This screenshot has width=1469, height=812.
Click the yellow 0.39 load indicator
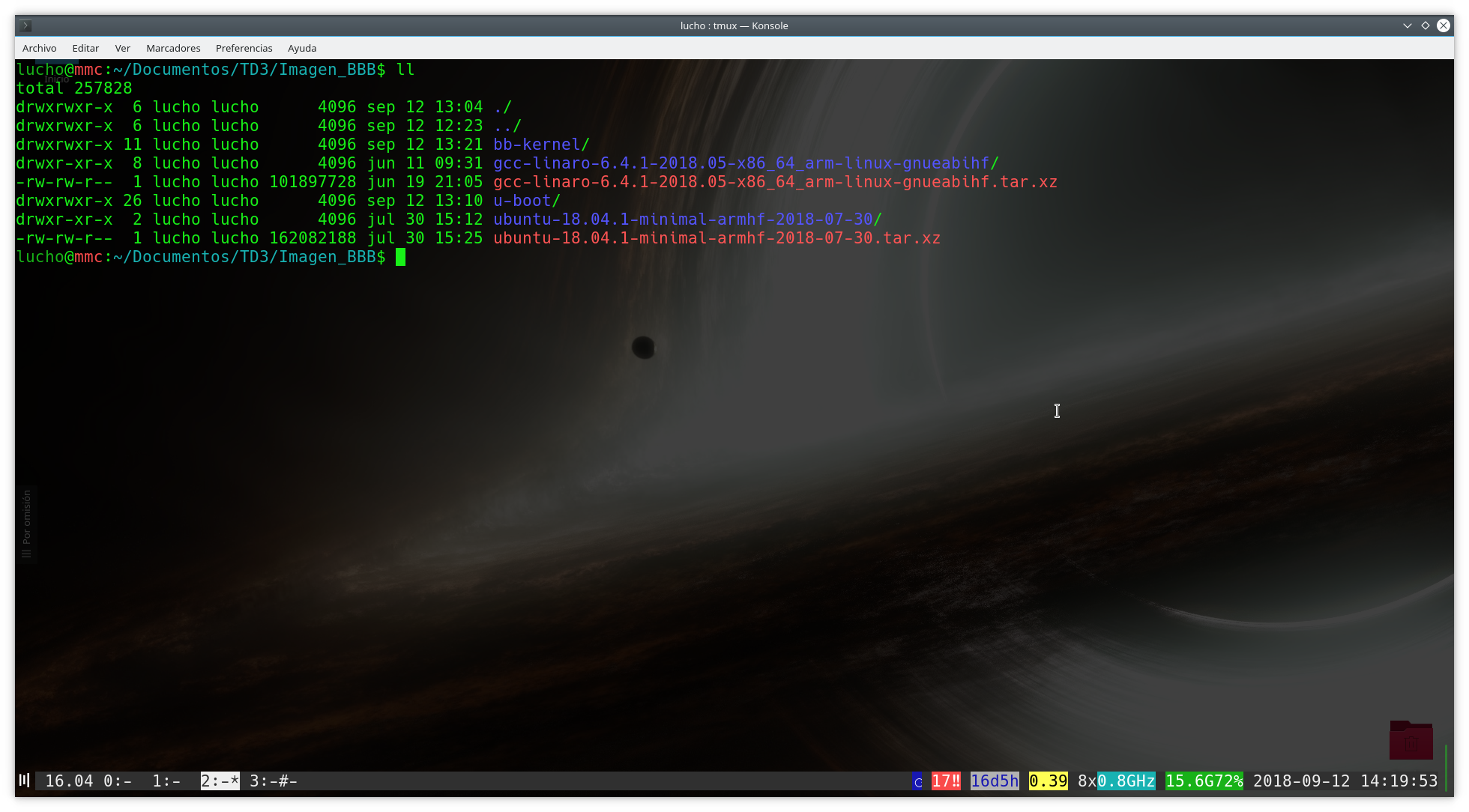(1048, 781)
